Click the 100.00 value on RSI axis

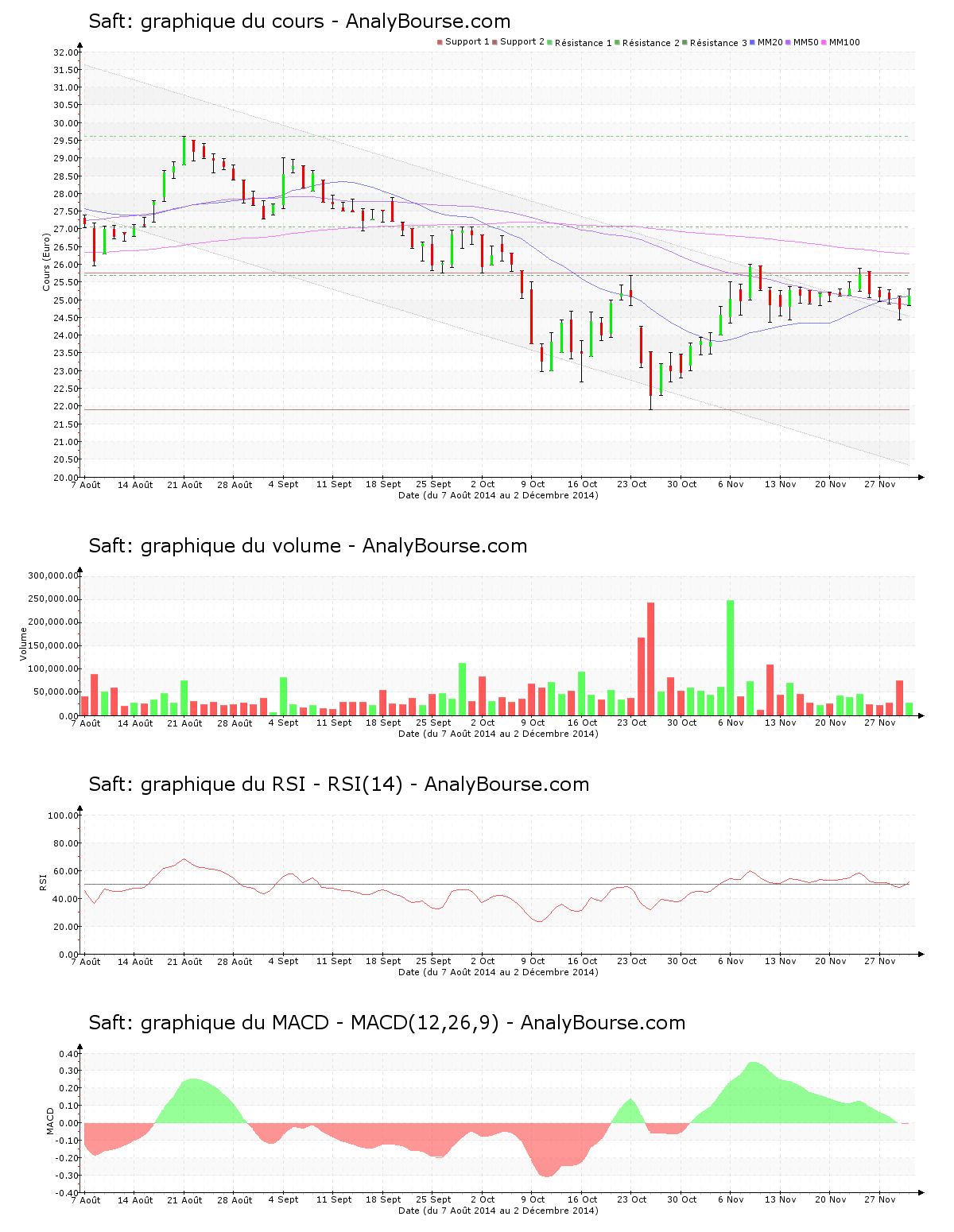point(63,816)
